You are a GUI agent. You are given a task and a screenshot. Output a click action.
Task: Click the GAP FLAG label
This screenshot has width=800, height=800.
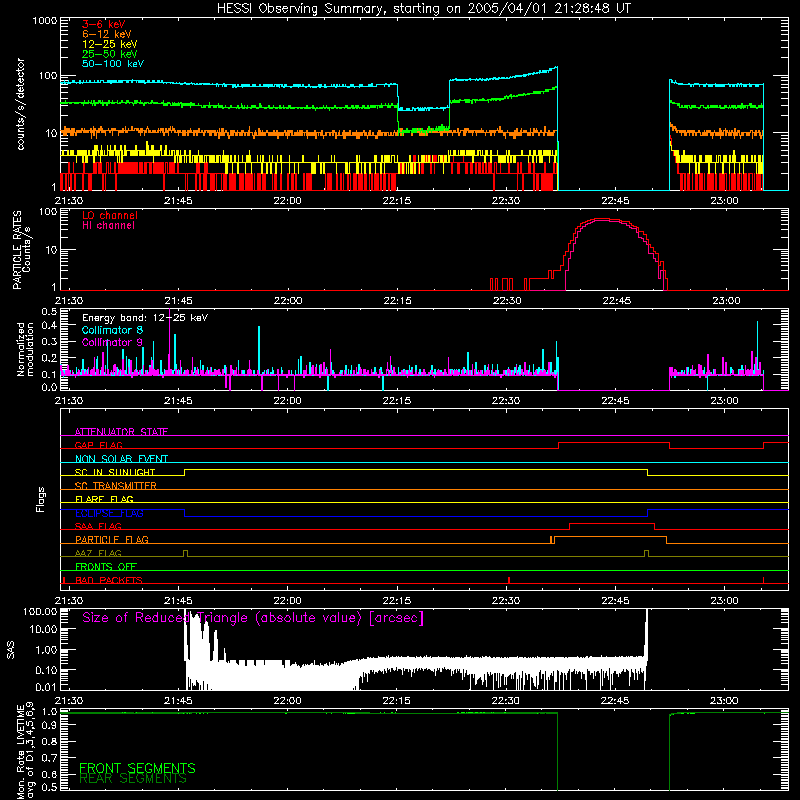pos(98,445)
